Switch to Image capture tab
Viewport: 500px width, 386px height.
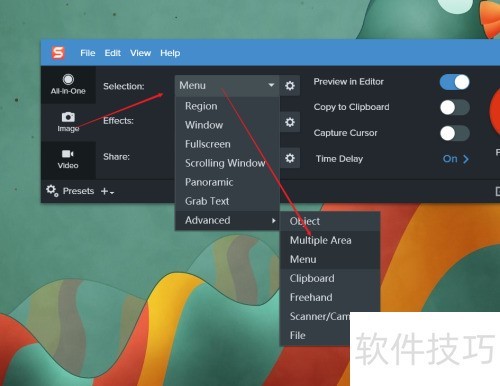[68, 122]
